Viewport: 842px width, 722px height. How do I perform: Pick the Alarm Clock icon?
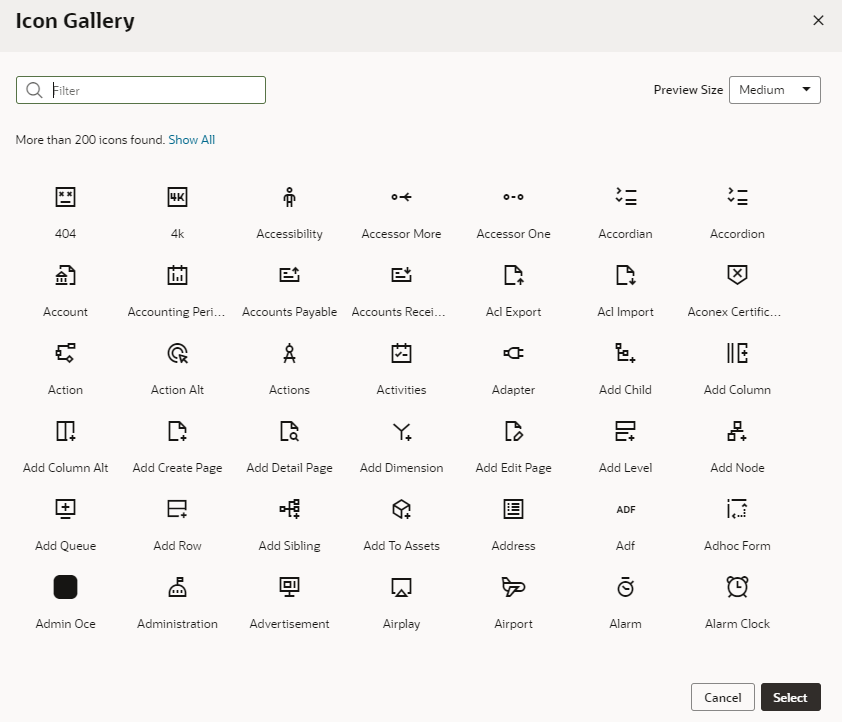[737, 587]
